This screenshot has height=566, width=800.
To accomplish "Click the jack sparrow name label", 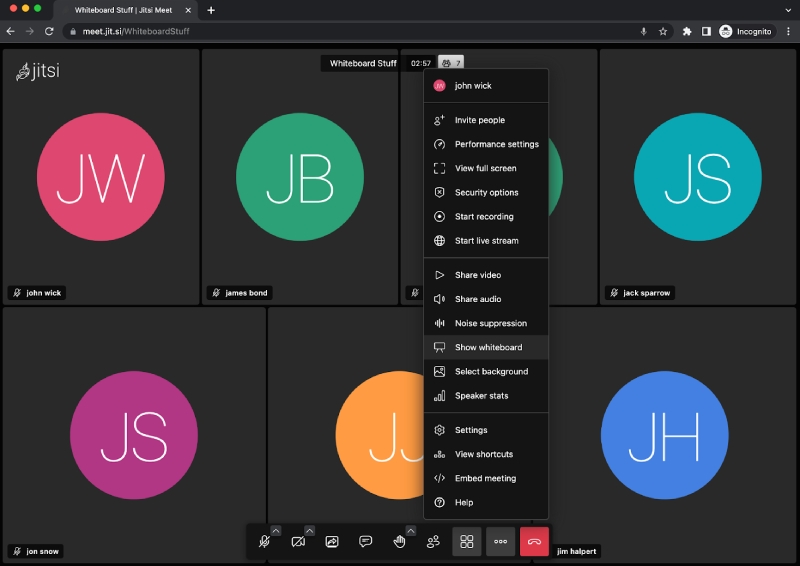I will (640, 292).
